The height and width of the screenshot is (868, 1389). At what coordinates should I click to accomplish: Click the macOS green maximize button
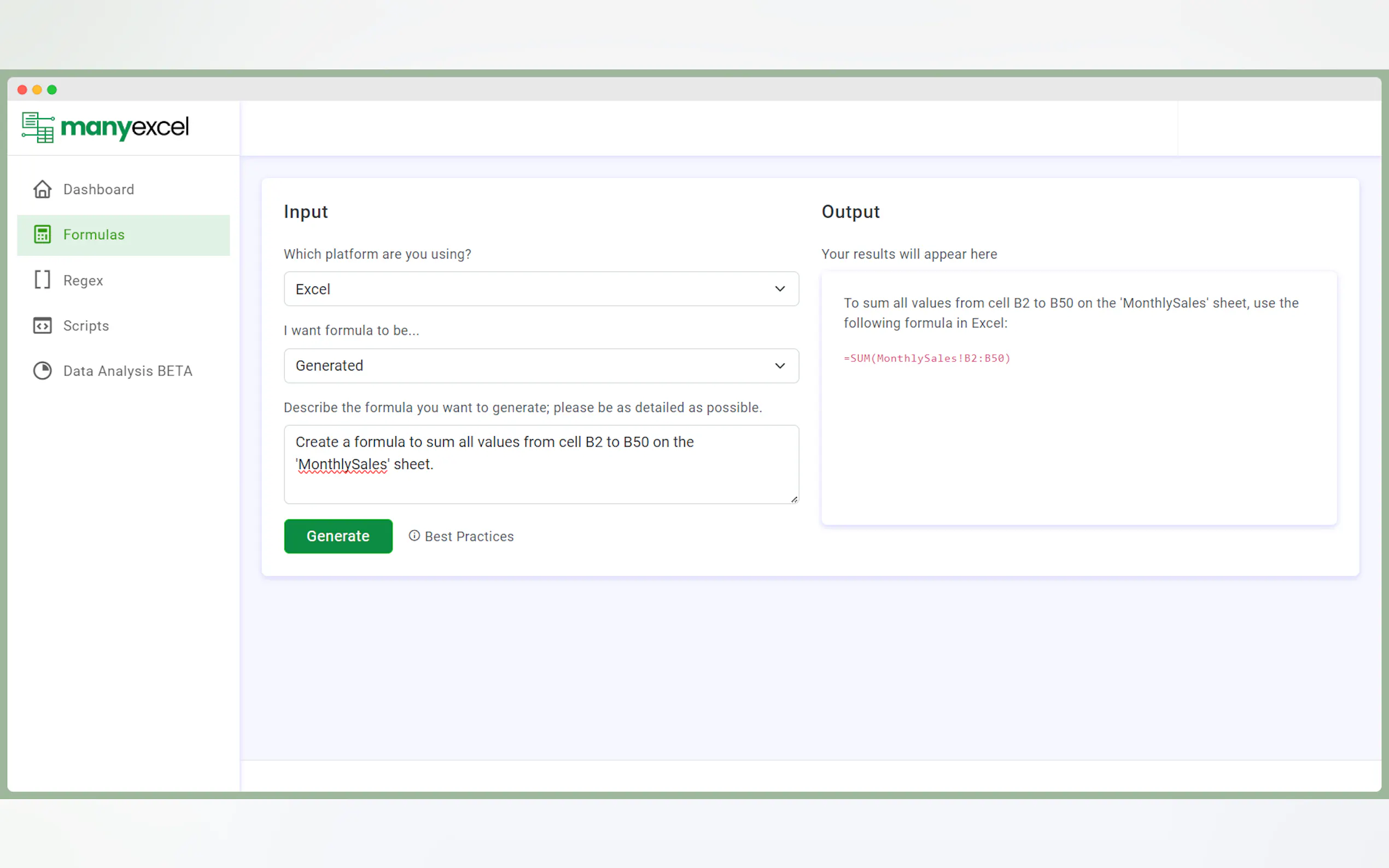(52, 90)
